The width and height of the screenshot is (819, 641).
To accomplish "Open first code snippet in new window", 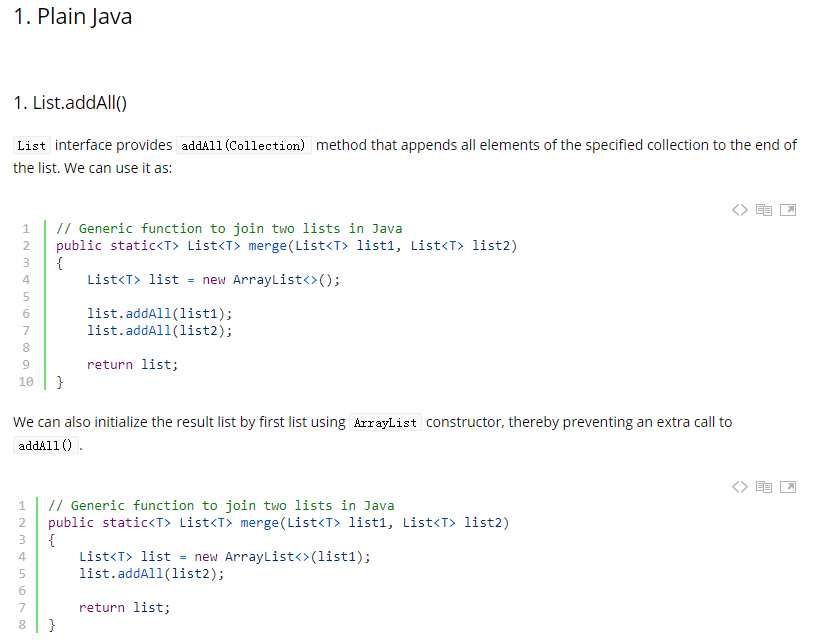I will click(x=788, y=210).
